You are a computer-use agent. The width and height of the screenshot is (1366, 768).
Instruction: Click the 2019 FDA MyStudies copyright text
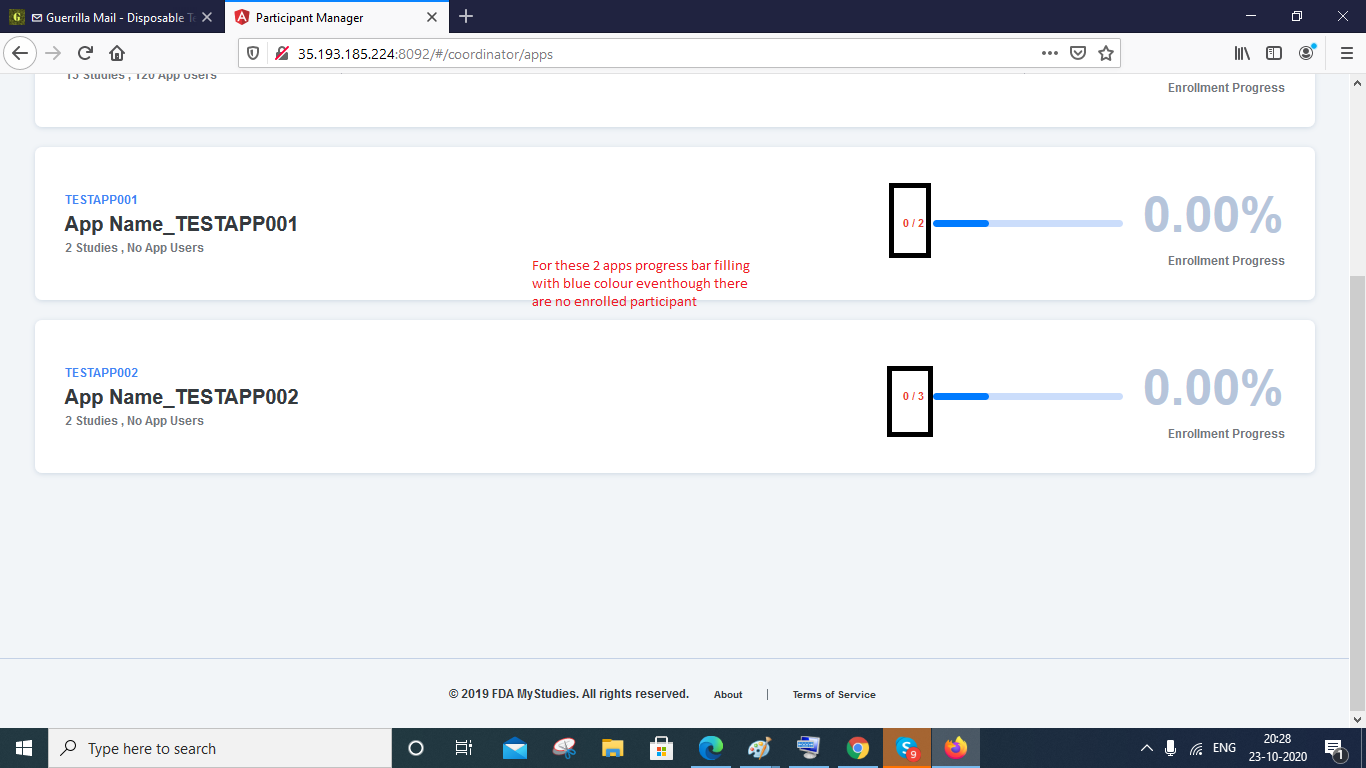pos(568,694)
